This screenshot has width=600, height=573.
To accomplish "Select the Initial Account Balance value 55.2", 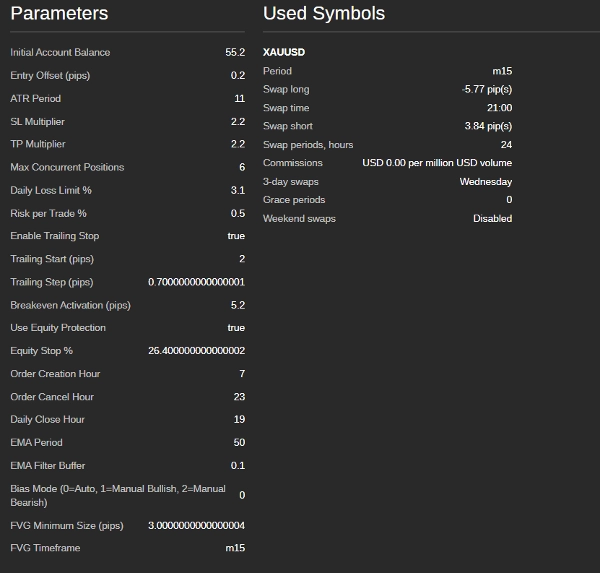I will coord(235,52).
